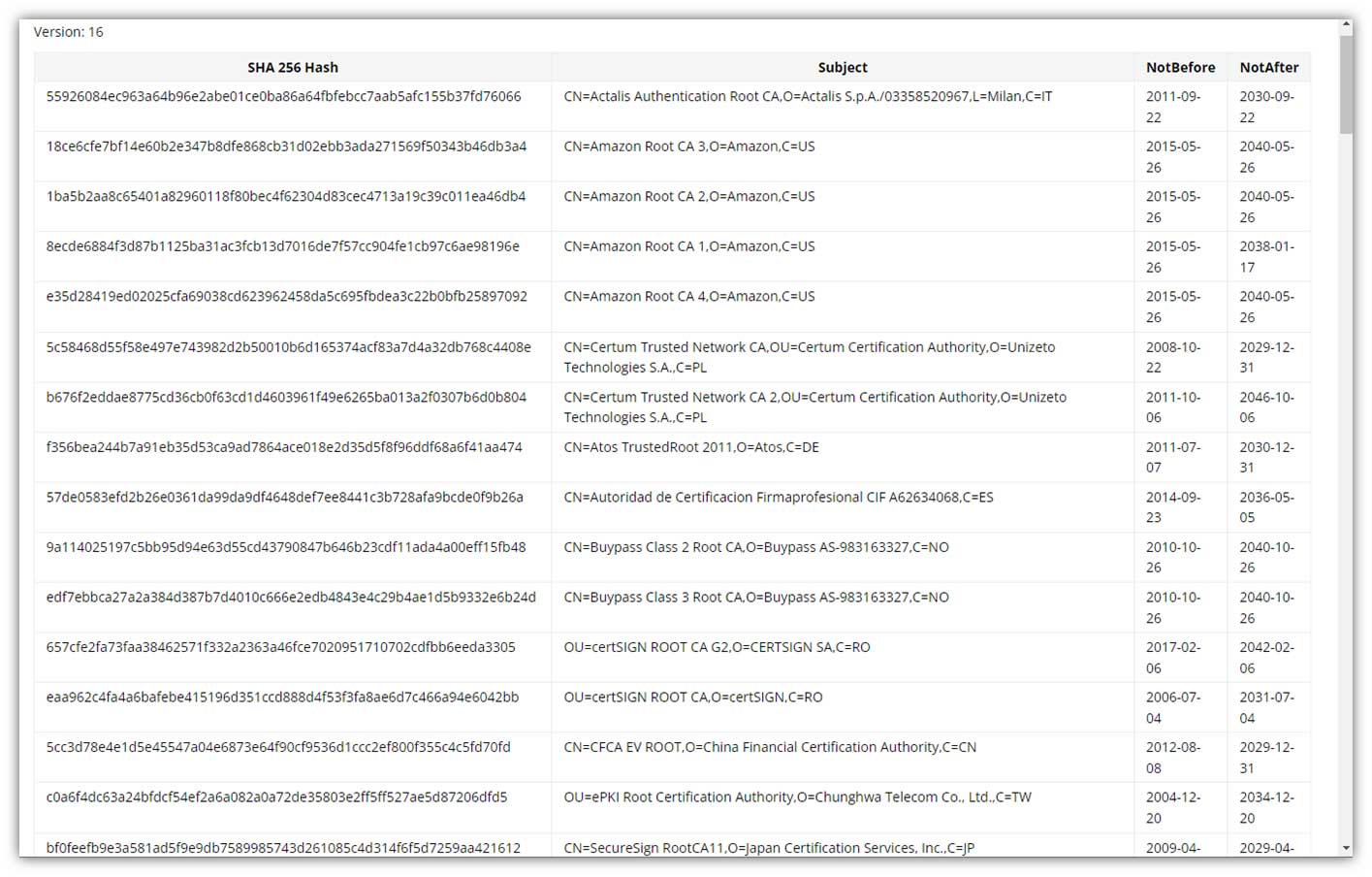Sort table by the Subject column header

point(842,67)
